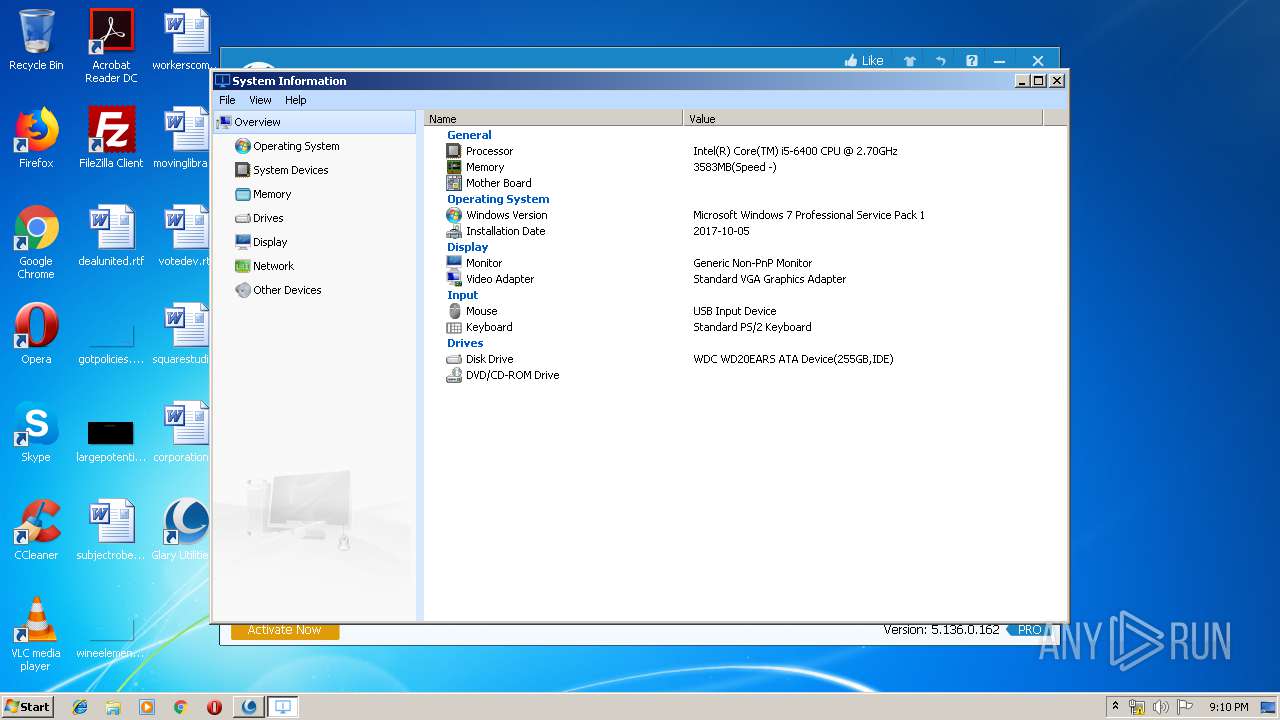Click the Video Adapter row icon
Viewport: 1280px width, 720px height.
pos(454,279)
